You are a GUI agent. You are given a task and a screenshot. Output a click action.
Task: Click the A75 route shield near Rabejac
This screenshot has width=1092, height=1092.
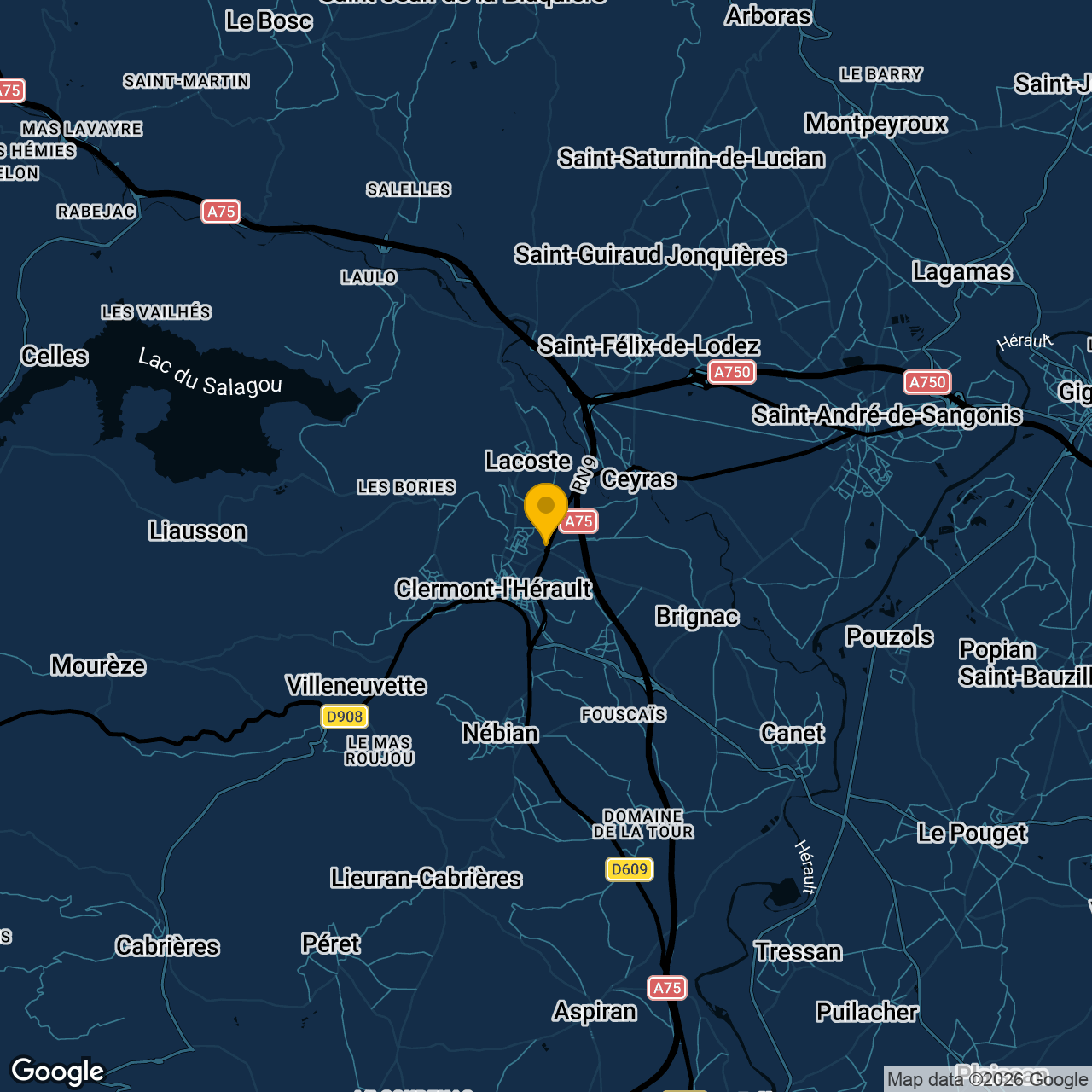click(x=222, y=212)
